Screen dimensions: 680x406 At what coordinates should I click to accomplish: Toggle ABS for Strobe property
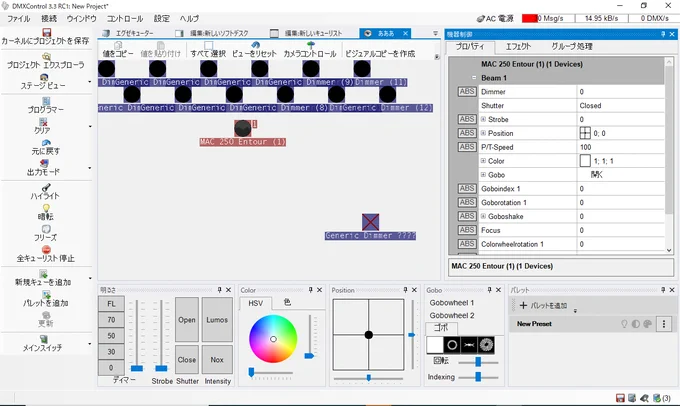coord(467,119)
